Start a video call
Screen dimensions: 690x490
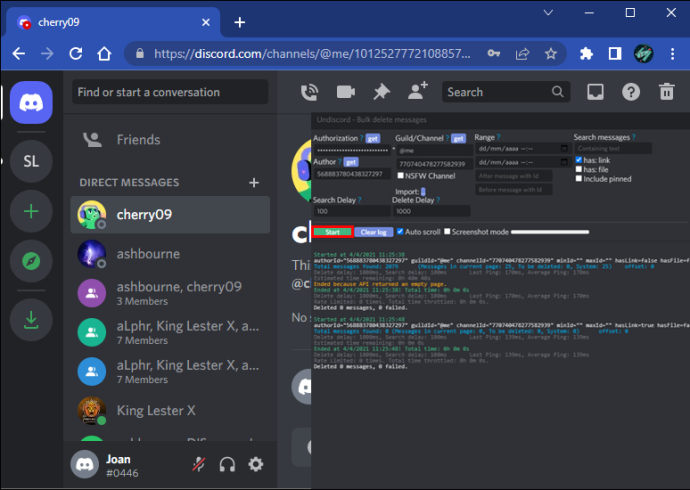click(345, 92)
